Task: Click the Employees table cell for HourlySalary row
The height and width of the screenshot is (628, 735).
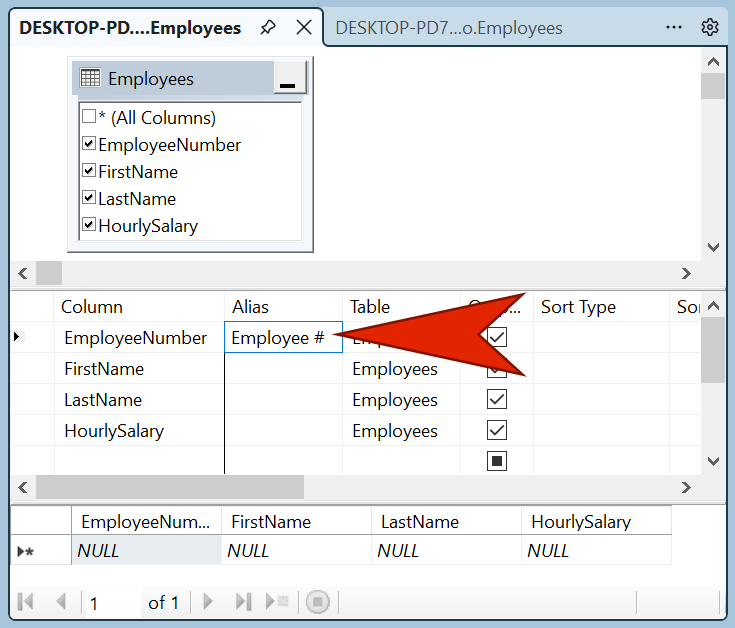Action: pyautogui.click(x=402, y=430)
